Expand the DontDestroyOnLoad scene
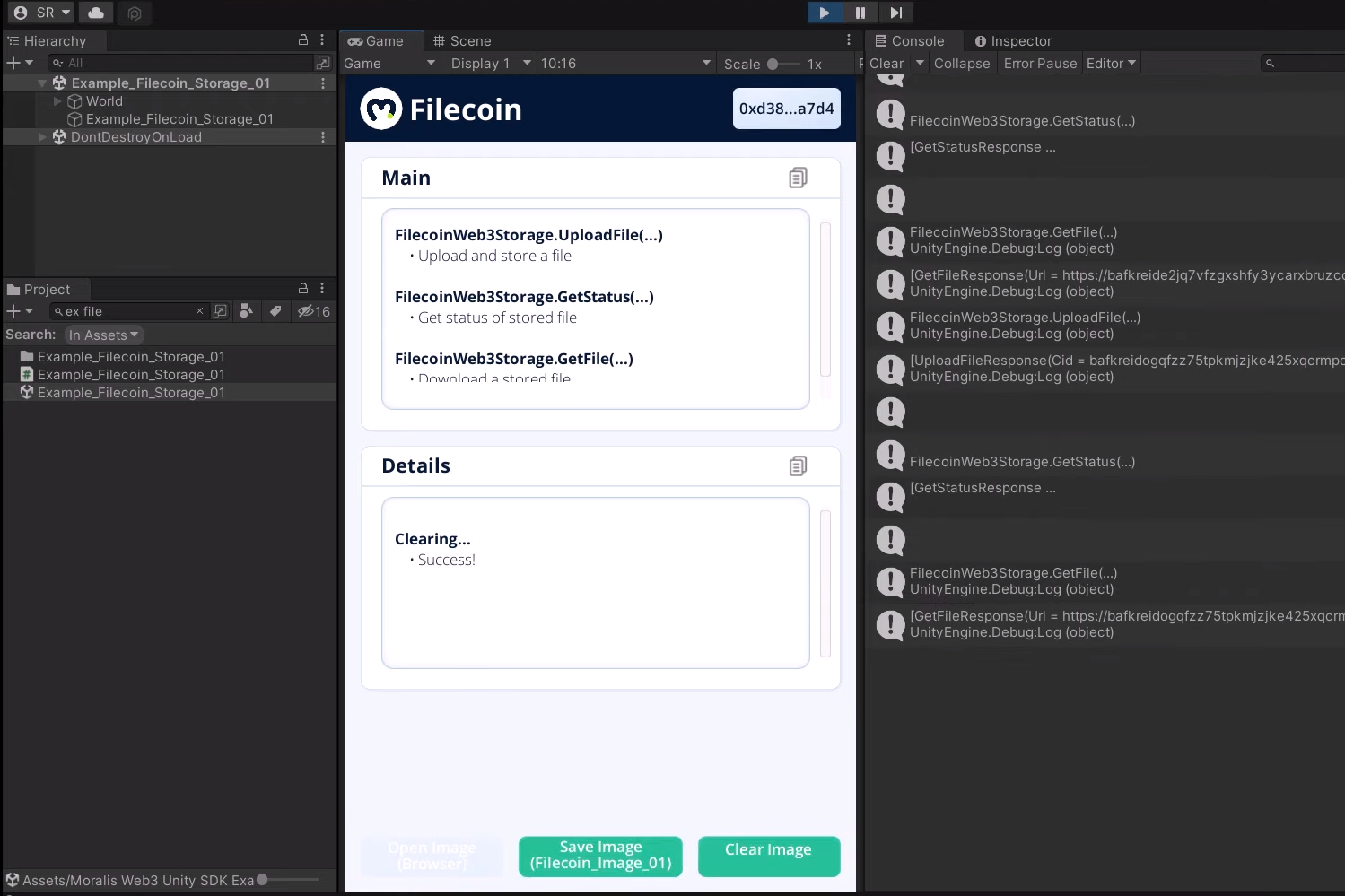The image size is (1345, 896). pos(42,137)
